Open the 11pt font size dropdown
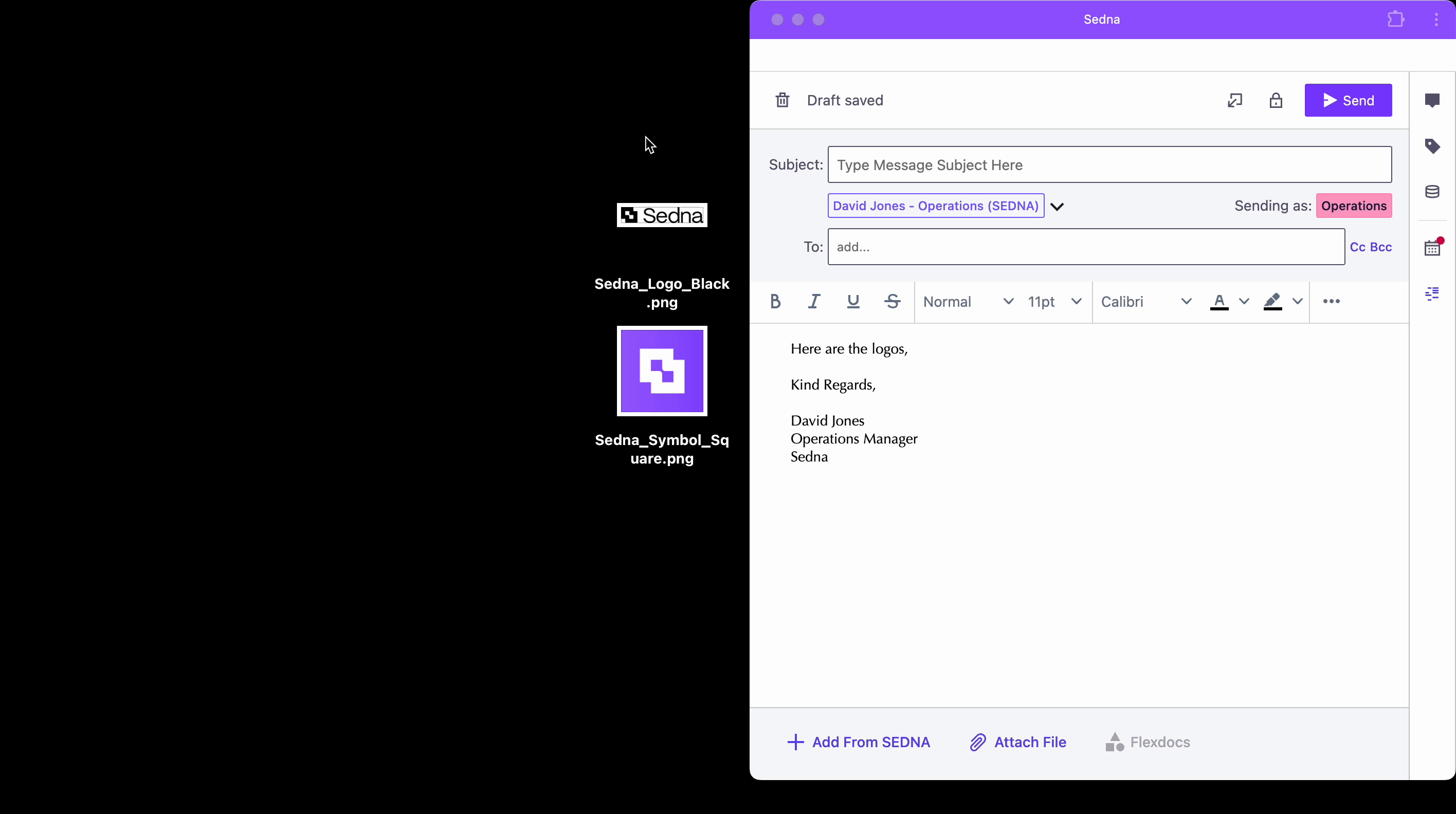Image resolution: width=1456 pixels, height=814 pixels. pos(1054,302)
